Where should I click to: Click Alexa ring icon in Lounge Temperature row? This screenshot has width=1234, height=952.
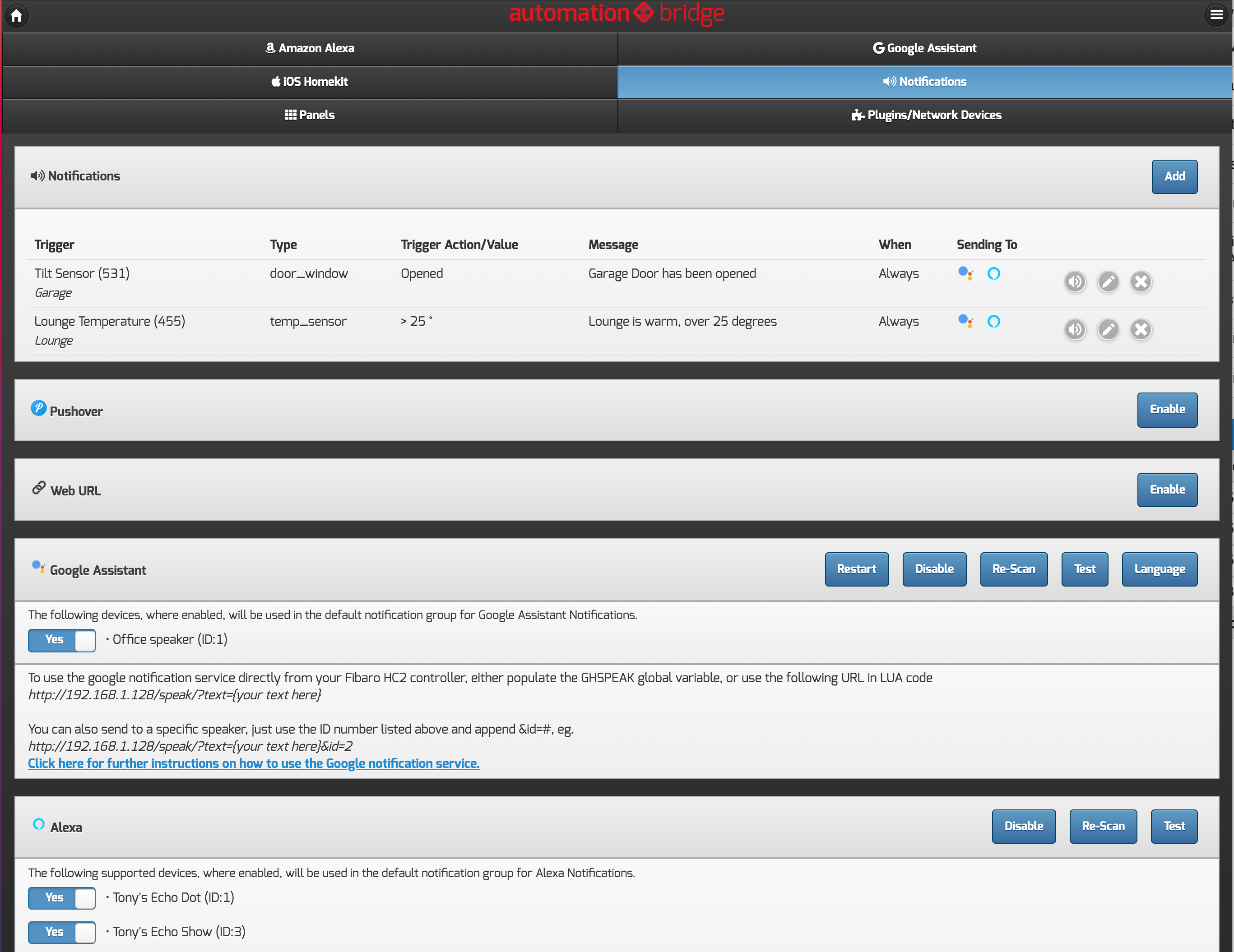tap(993, 322)
